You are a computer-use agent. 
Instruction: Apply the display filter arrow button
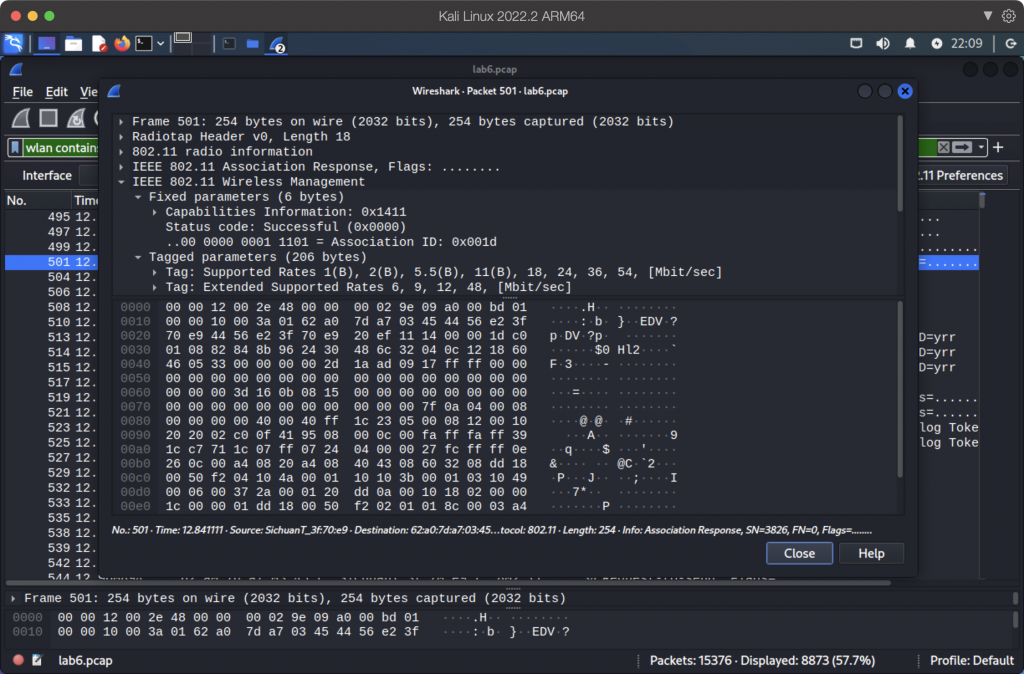point(962,147)
